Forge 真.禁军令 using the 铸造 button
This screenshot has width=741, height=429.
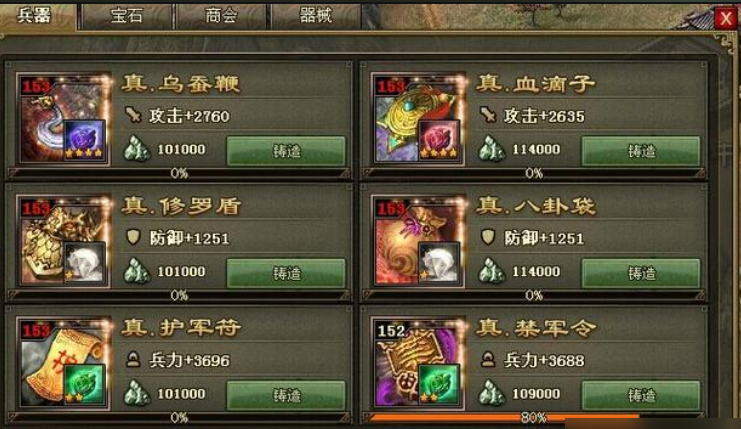[641, 395]
